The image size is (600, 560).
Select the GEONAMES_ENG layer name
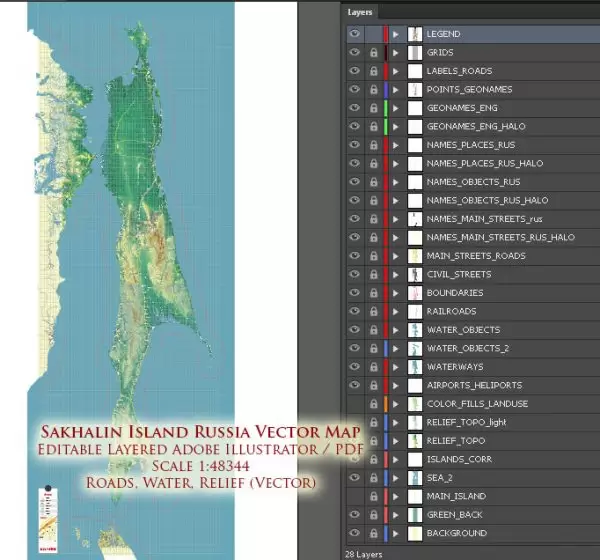click(x=462, y=108)
